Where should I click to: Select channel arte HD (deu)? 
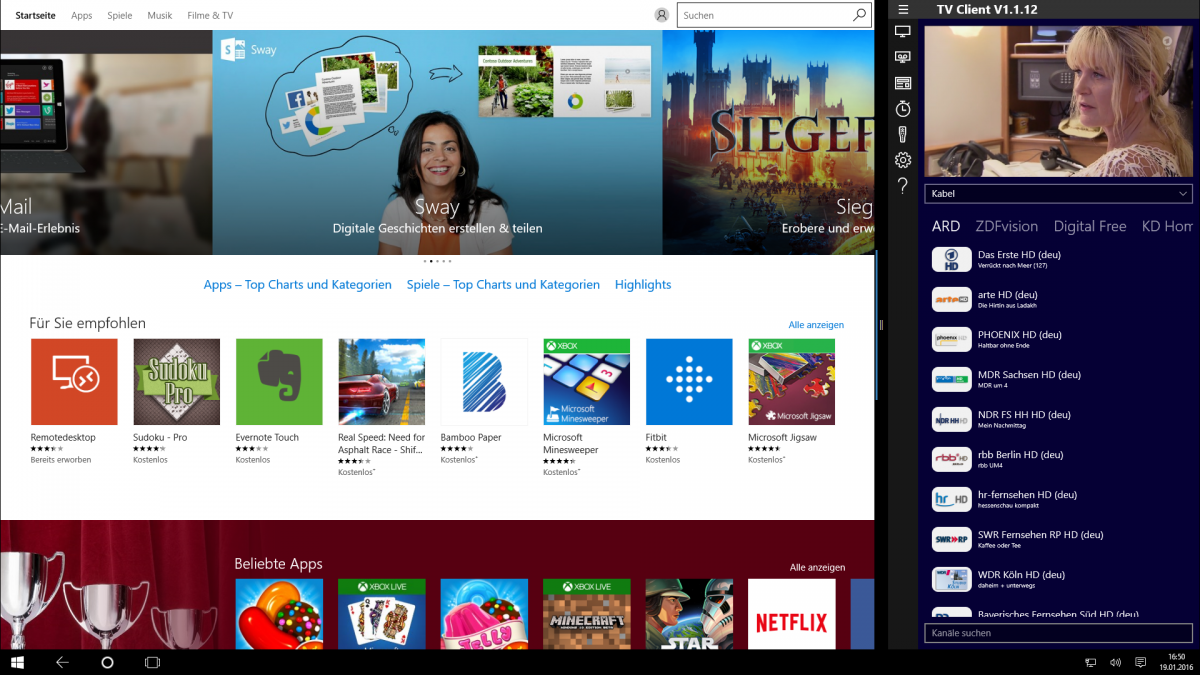[1058, 300]
